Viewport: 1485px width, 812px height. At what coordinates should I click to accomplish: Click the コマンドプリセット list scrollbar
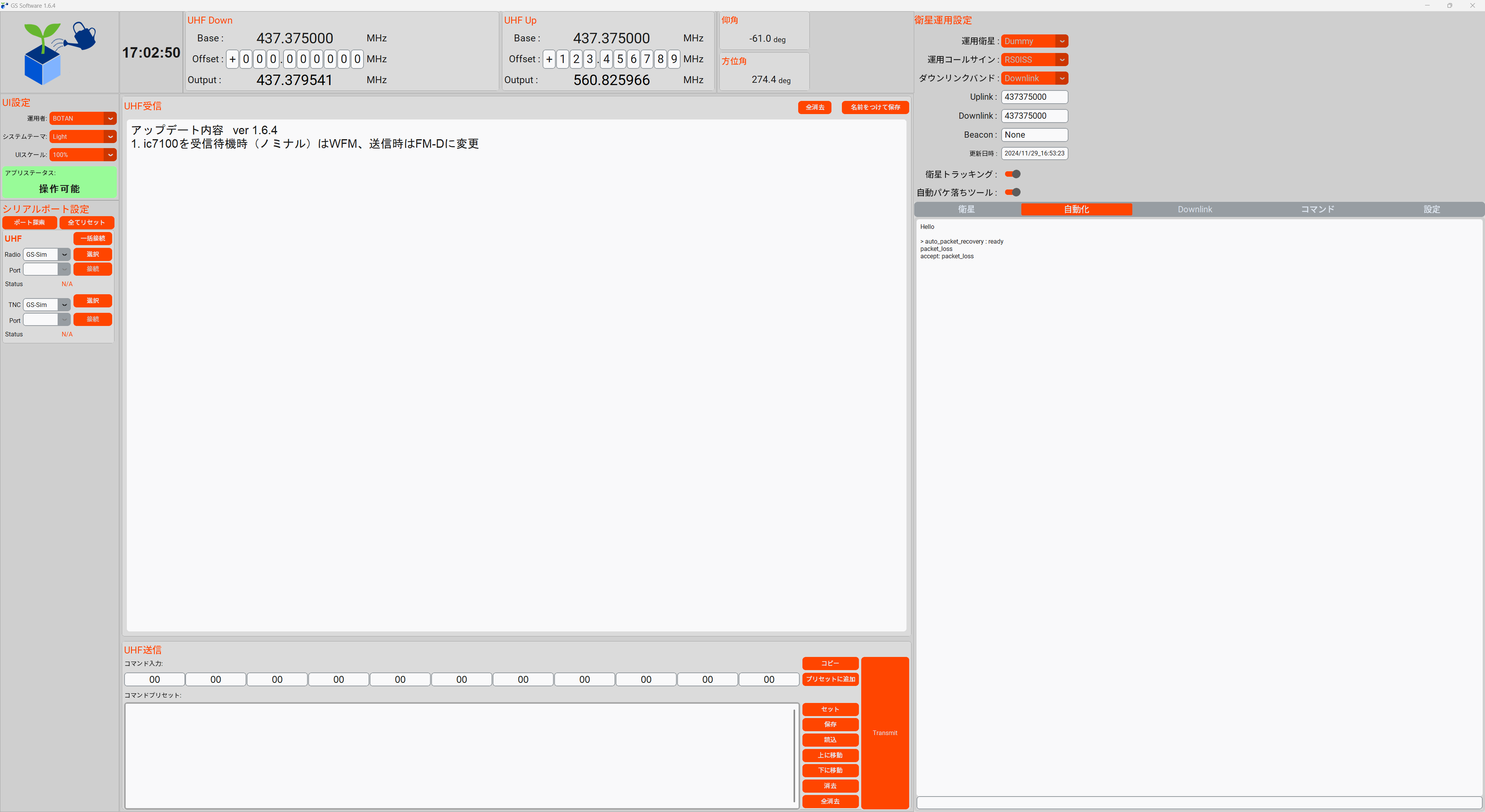coord(794,755)
